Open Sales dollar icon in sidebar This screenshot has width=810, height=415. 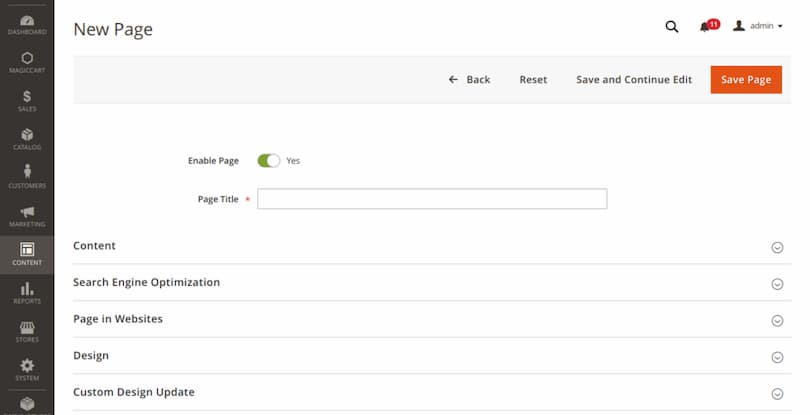[27, 100]
